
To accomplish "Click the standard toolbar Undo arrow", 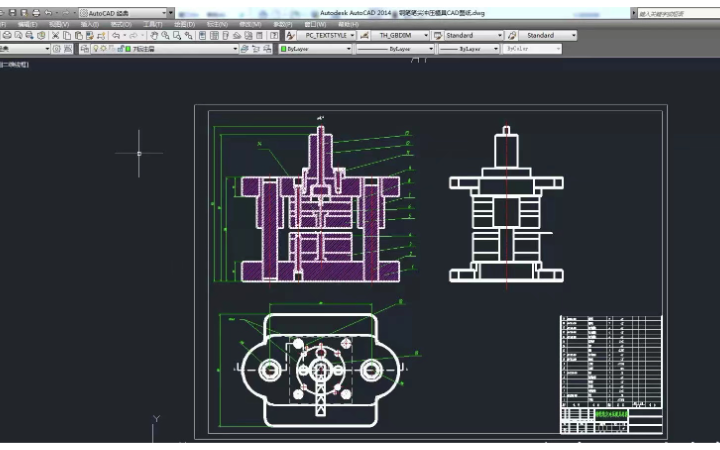I will pyautogui.click(x=116, y=35).
